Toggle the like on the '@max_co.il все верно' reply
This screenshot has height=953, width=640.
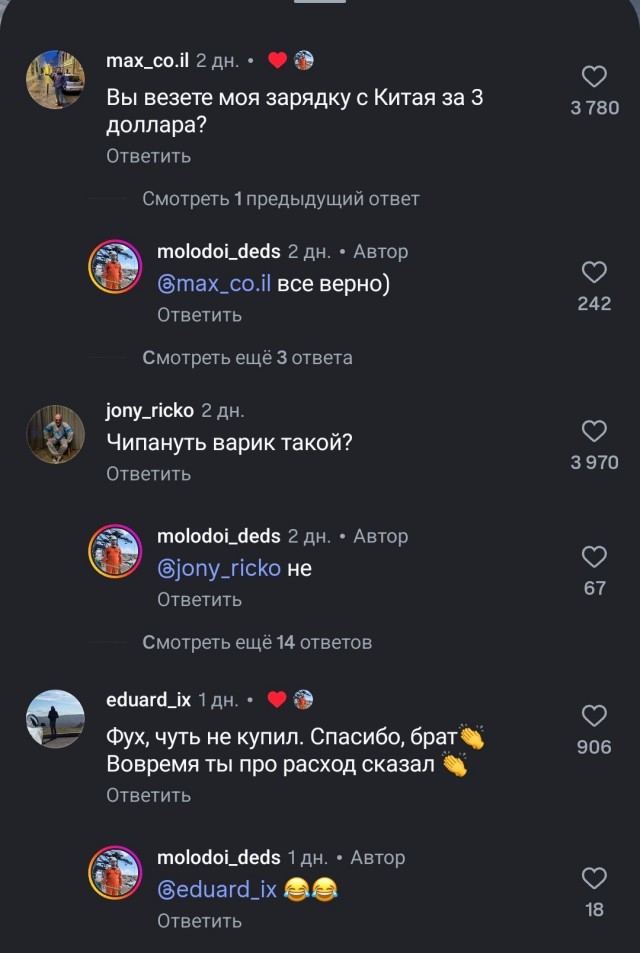point(597,270)
